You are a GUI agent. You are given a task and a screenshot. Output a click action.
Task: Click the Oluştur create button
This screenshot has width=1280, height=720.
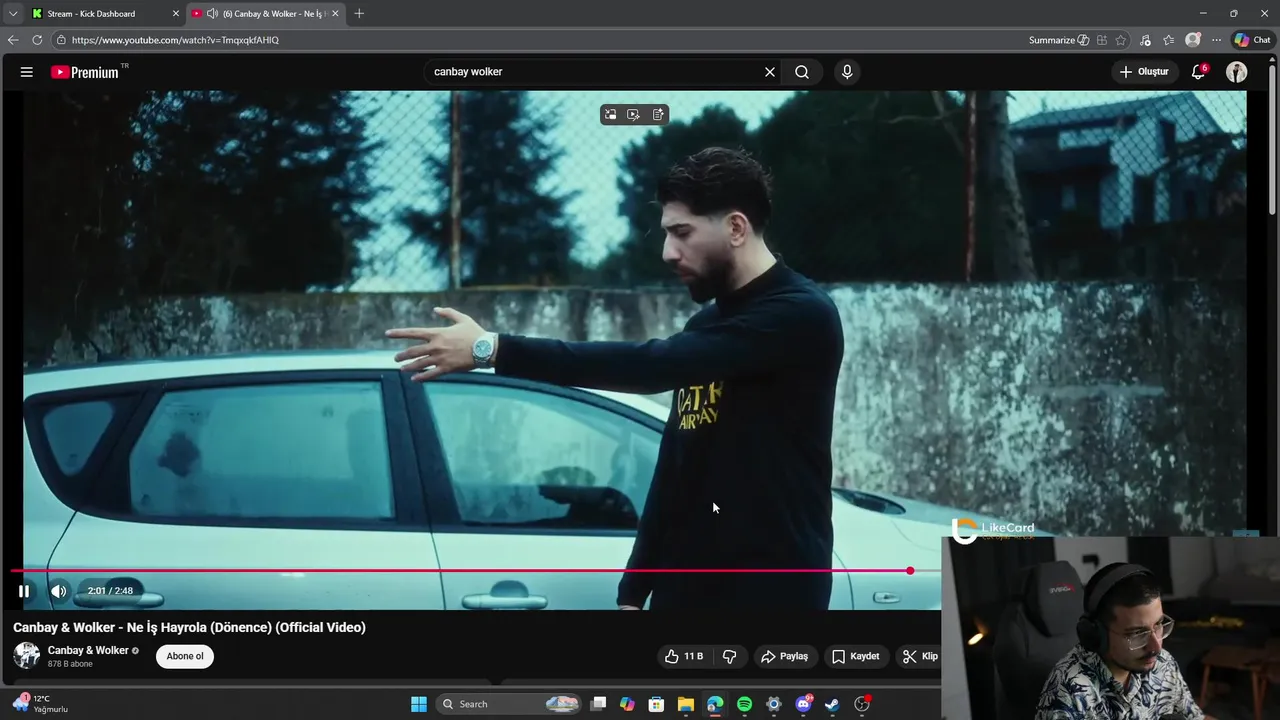pyautogui.click(x=1144, y=72)
